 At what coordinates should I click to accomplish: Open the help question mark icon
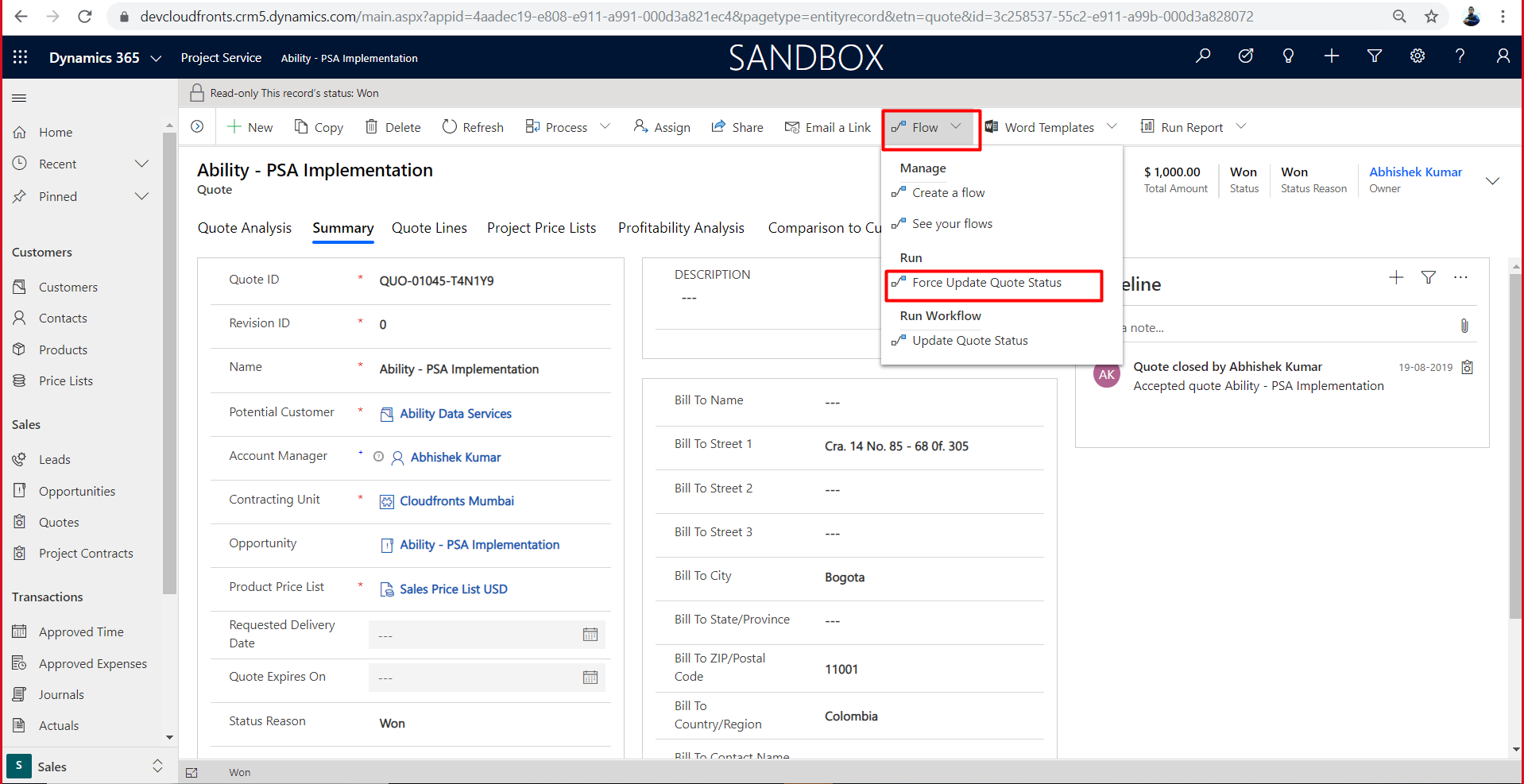(1460, 56)
